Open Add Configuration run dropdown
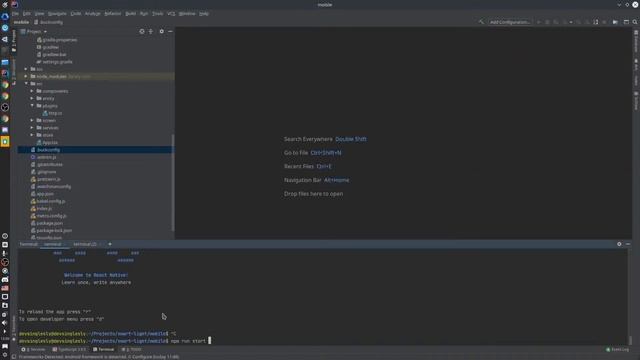Image resolution: width=640 pixels, height=360 pixels. (x=510, y=22)
